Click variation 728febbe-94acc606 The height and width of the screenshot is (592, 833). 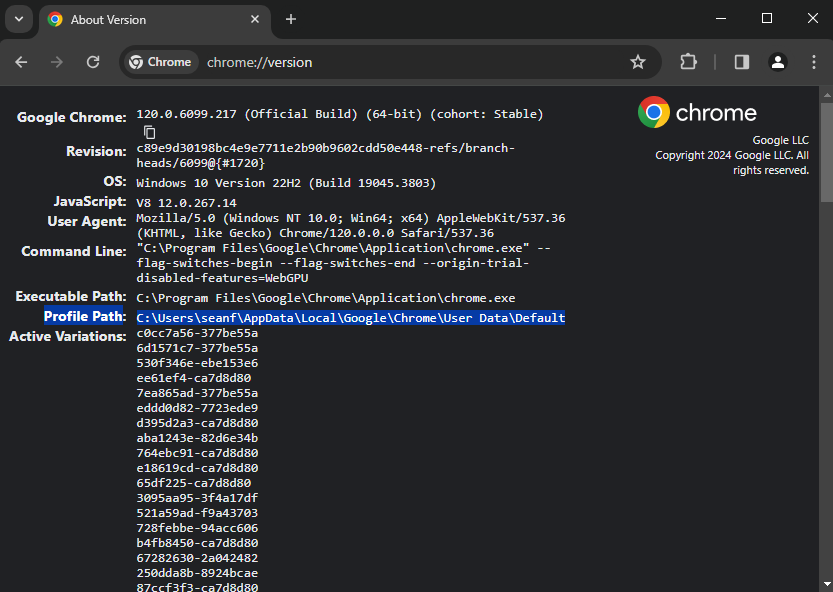197,528
